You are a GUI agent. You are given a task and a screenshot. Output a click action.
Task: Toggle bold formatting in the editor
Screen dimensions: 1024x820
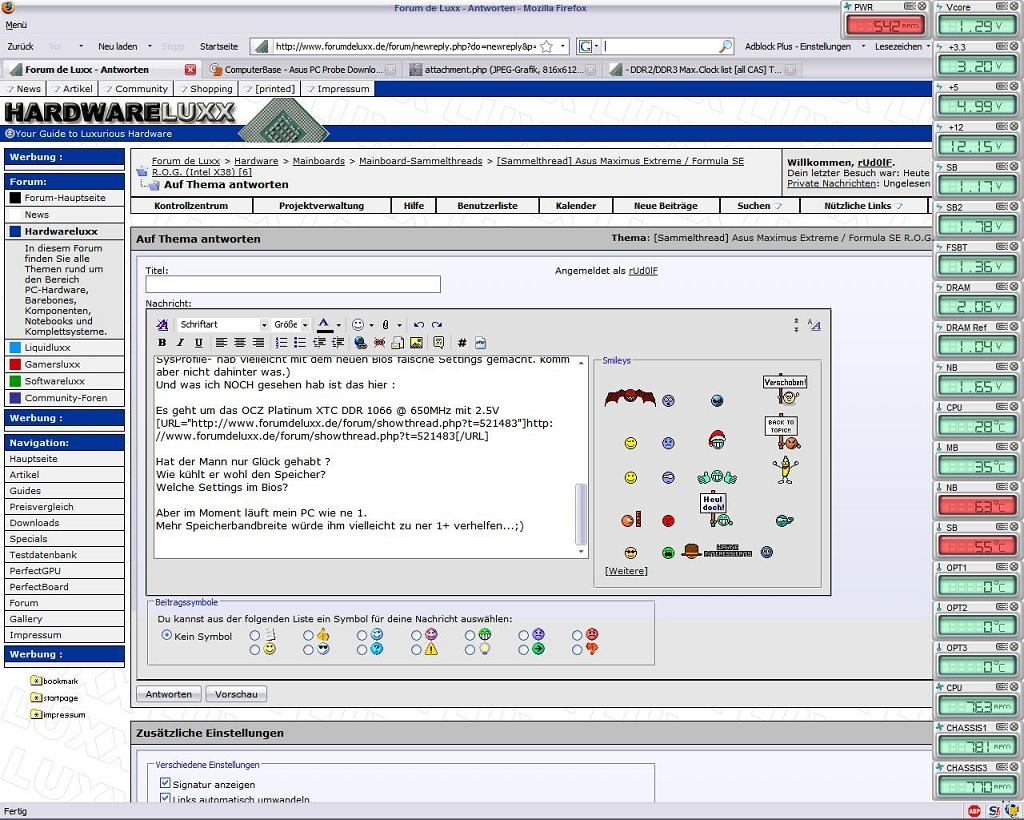(x=162, y=343)
